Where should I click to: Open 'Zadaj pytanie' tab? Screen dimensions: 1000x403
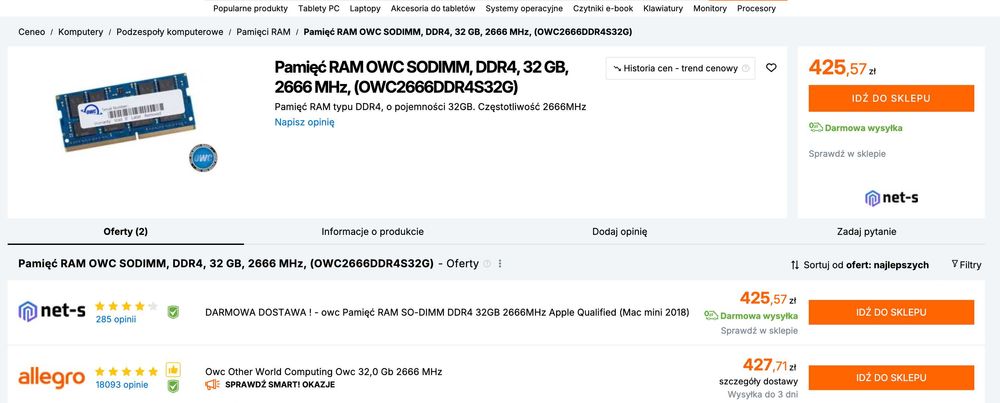(866, 231)
